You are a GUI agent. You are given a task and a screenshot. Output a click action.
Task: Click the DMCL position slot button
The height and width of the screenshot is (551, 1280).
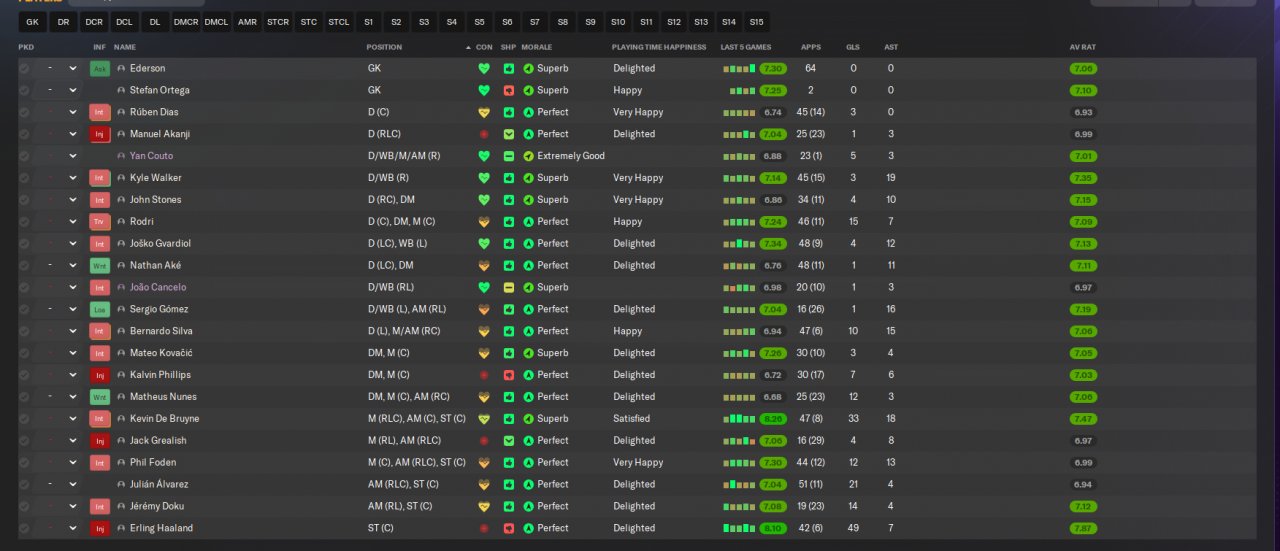click(x=216, y=21)
